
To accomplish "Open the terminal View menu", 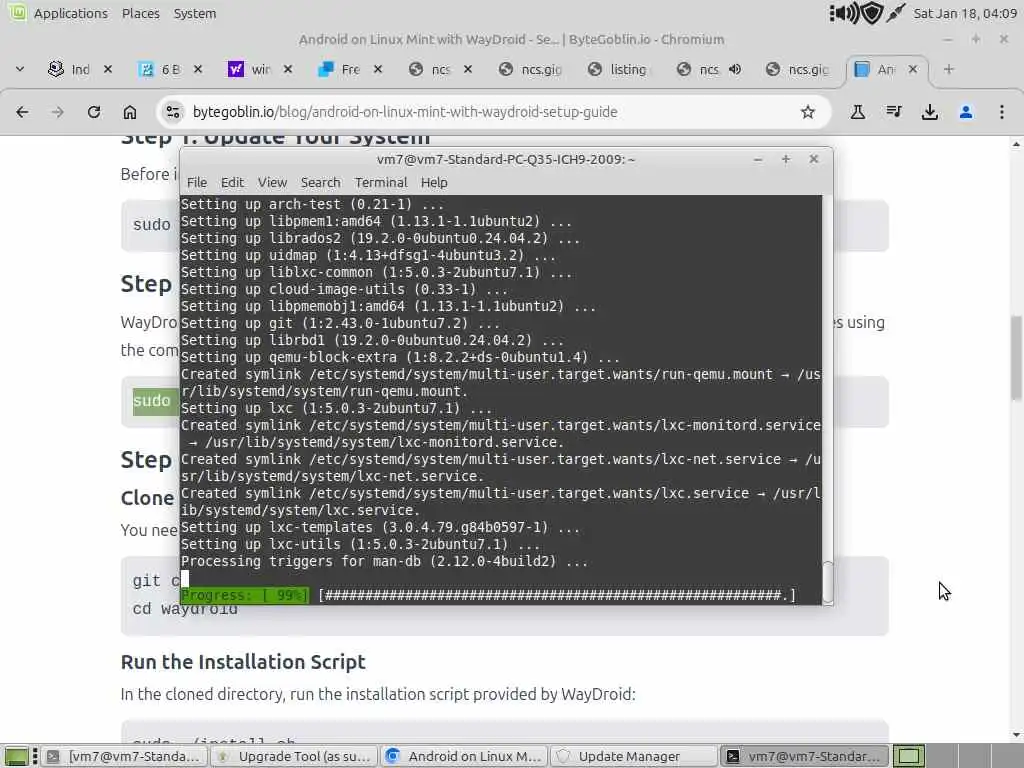I will click(x=272, y=182).
